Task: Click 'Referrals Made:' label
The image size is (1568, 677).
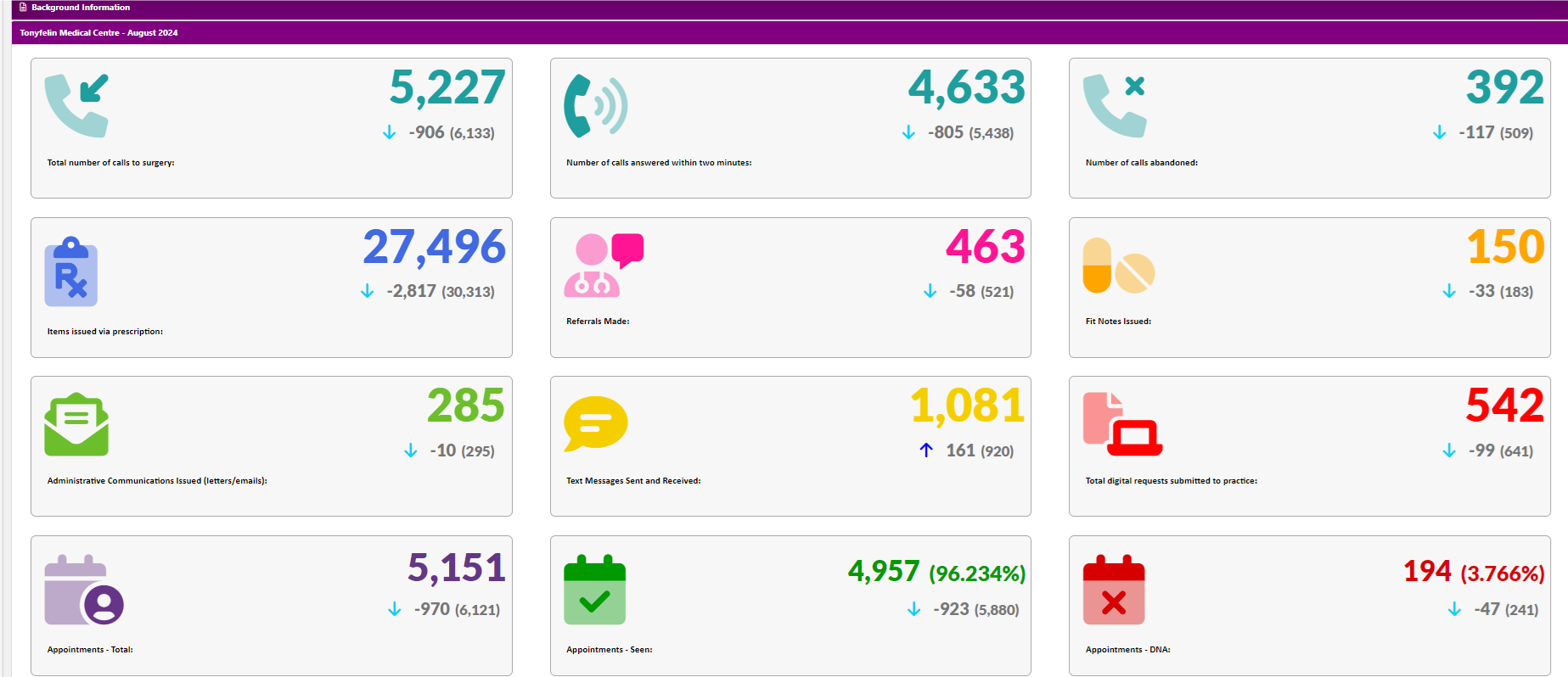Action: pyautogui.click(x=598, y=322)
